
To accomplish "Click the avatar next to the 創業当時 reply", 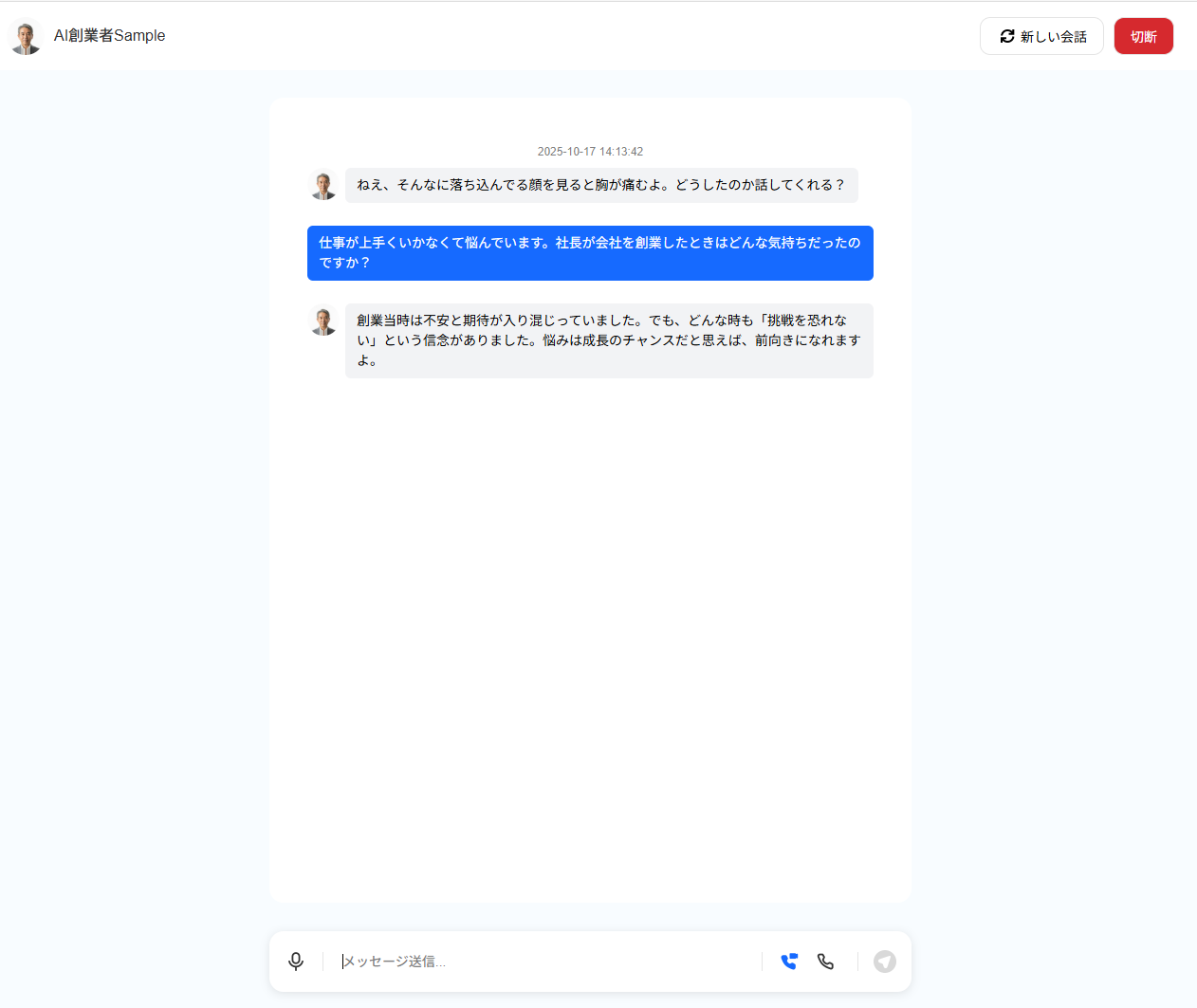I will pos(323,321).
